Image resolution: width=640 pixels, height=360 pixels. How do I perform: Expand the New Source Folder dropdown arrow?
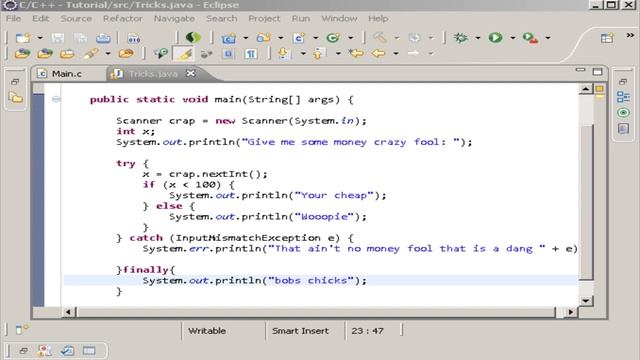(x=280, y=38)
